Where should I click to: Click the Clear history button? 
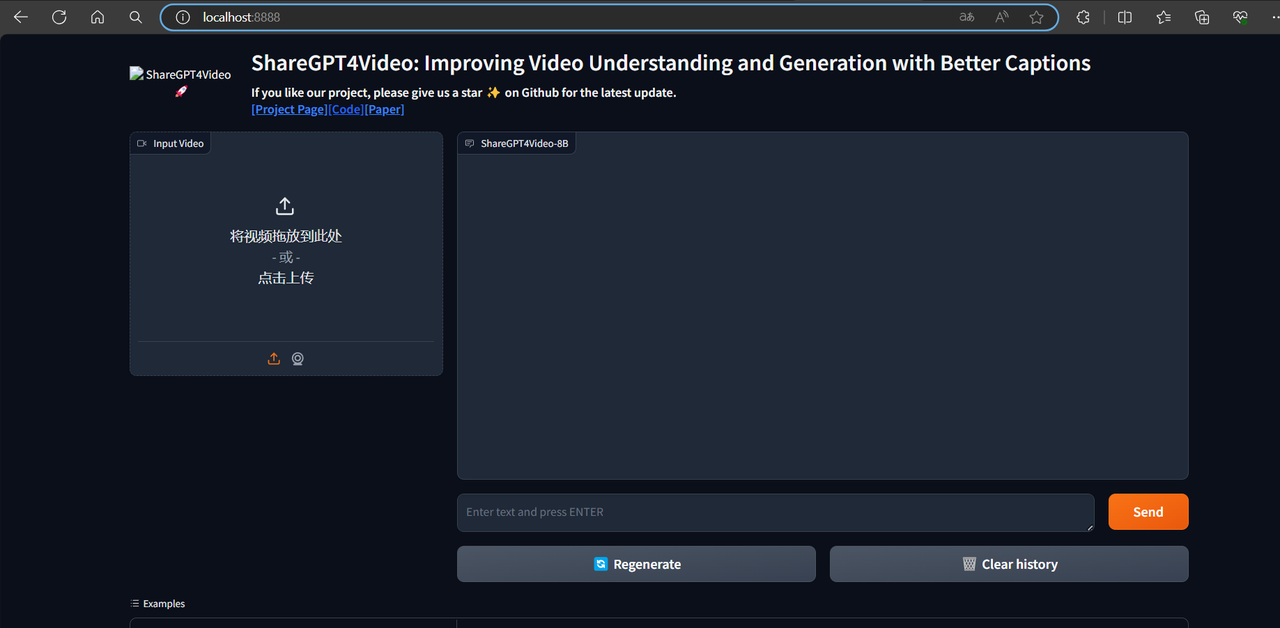pyautogui.click(x=1009, y=564)
